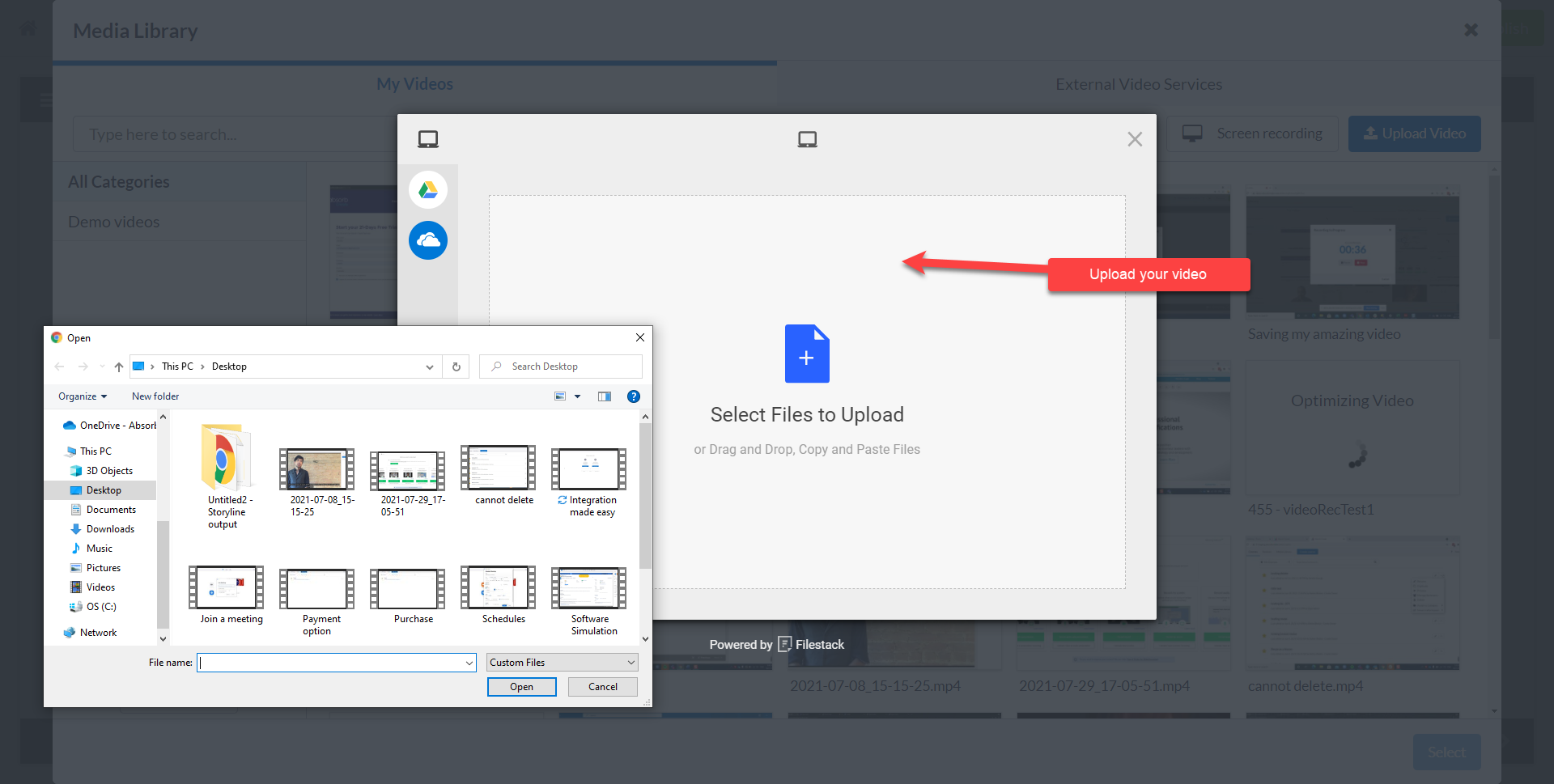Toggle the preview pane in the Open dialog
Screen dimensions: 1554x784
605,396
